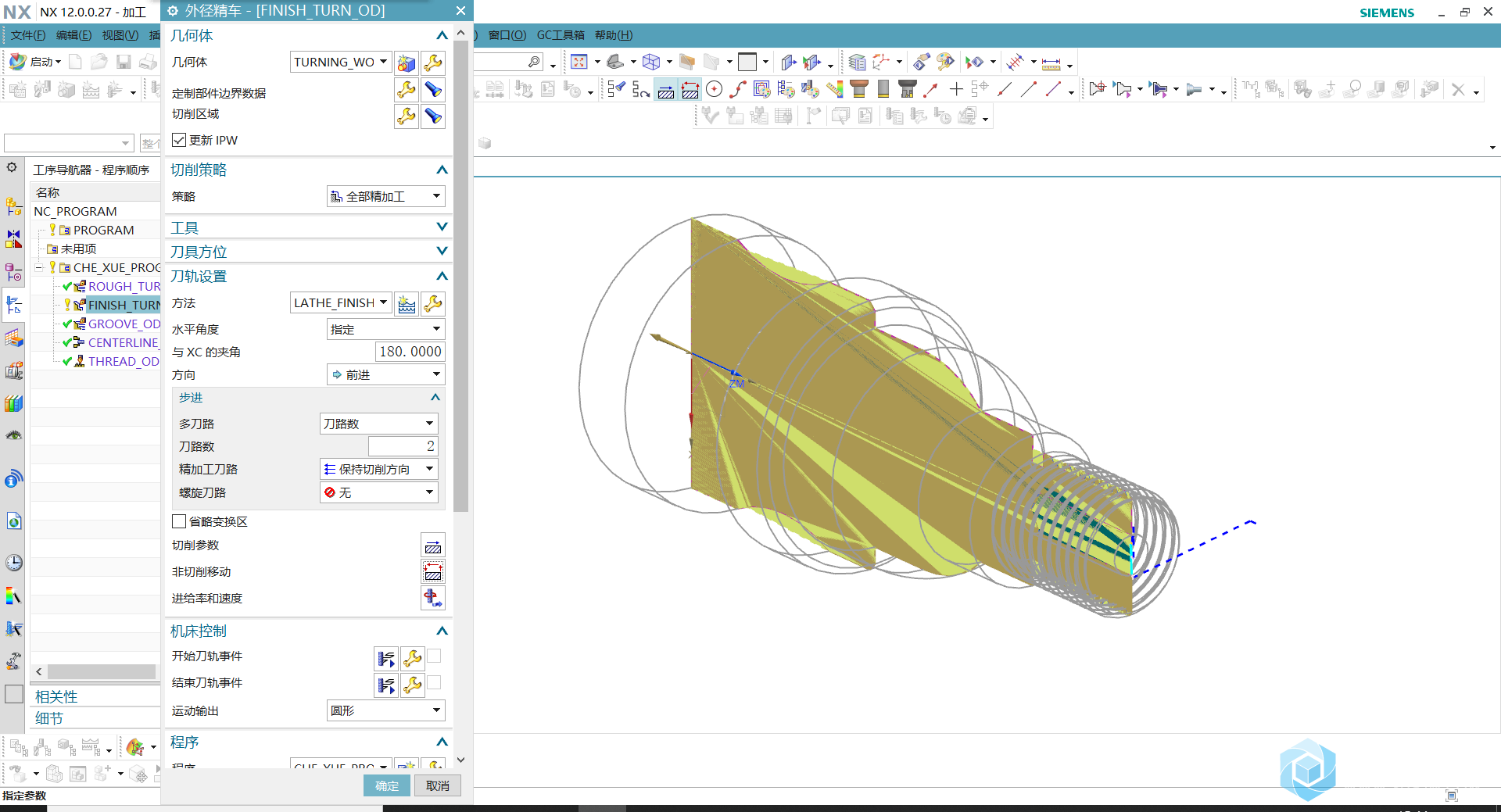Display 切削区域 with the flashlight icon
1501x812 pixels.
[433, 116]
